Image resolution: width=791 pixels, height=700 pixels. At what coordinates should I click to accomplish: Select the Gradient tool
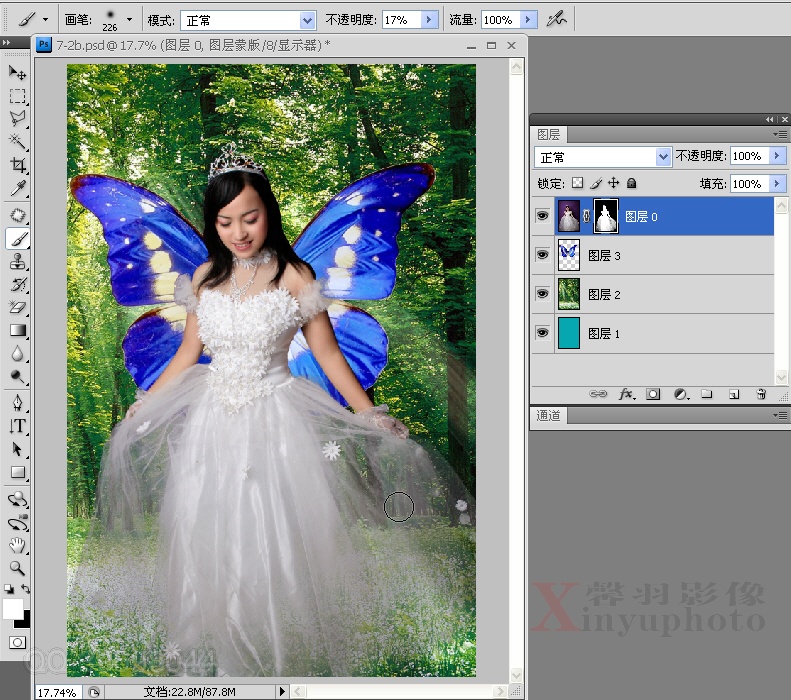coord(17,330)
